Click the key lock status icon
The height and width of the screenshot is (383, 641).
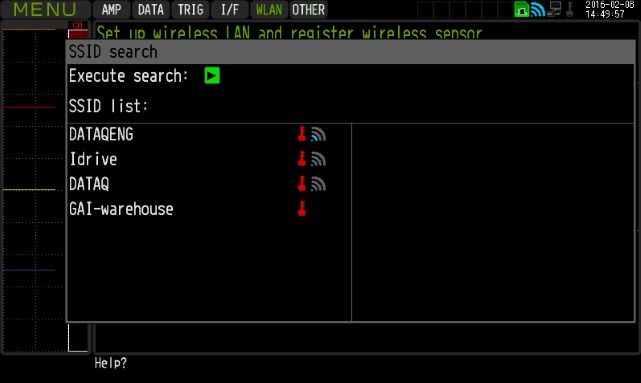pyautogui.click(x=570, y=9)
